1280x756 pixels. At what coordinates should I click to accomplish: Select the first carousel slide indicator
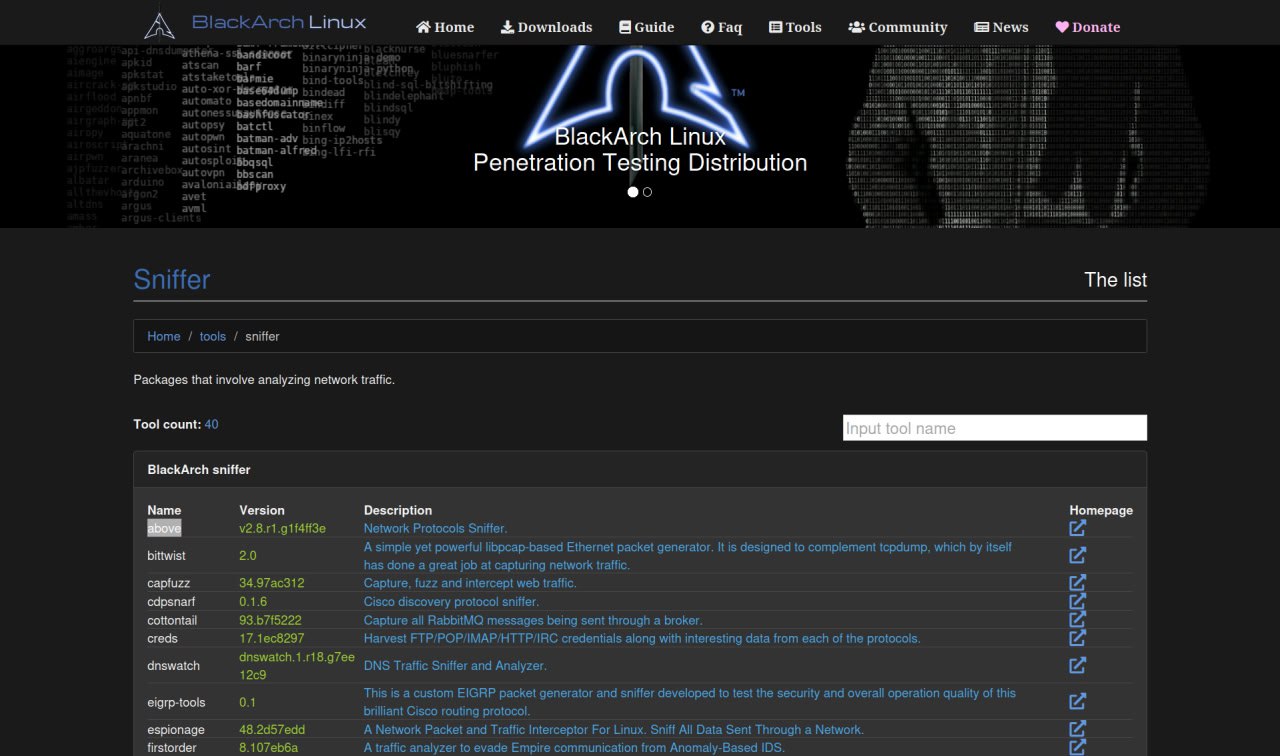tap(633, 192)
